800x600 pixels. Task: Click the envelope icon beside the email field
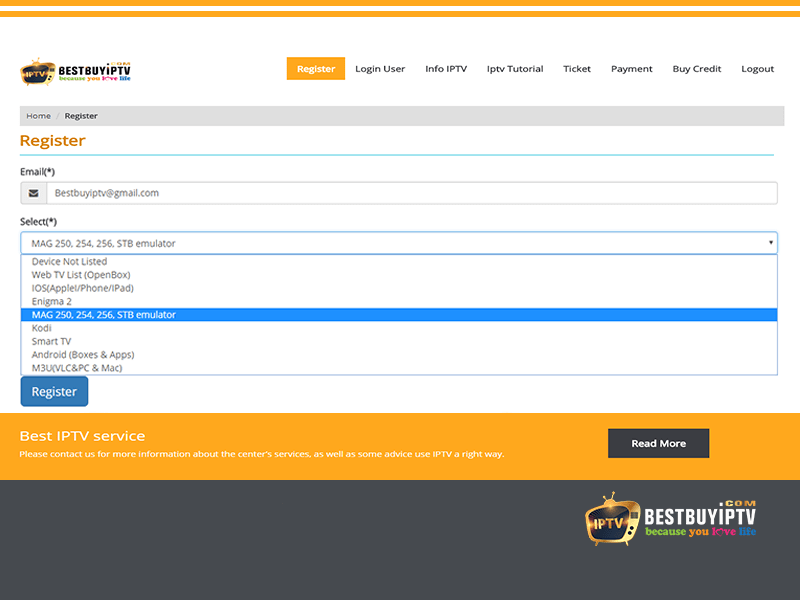tap(33, 192)
